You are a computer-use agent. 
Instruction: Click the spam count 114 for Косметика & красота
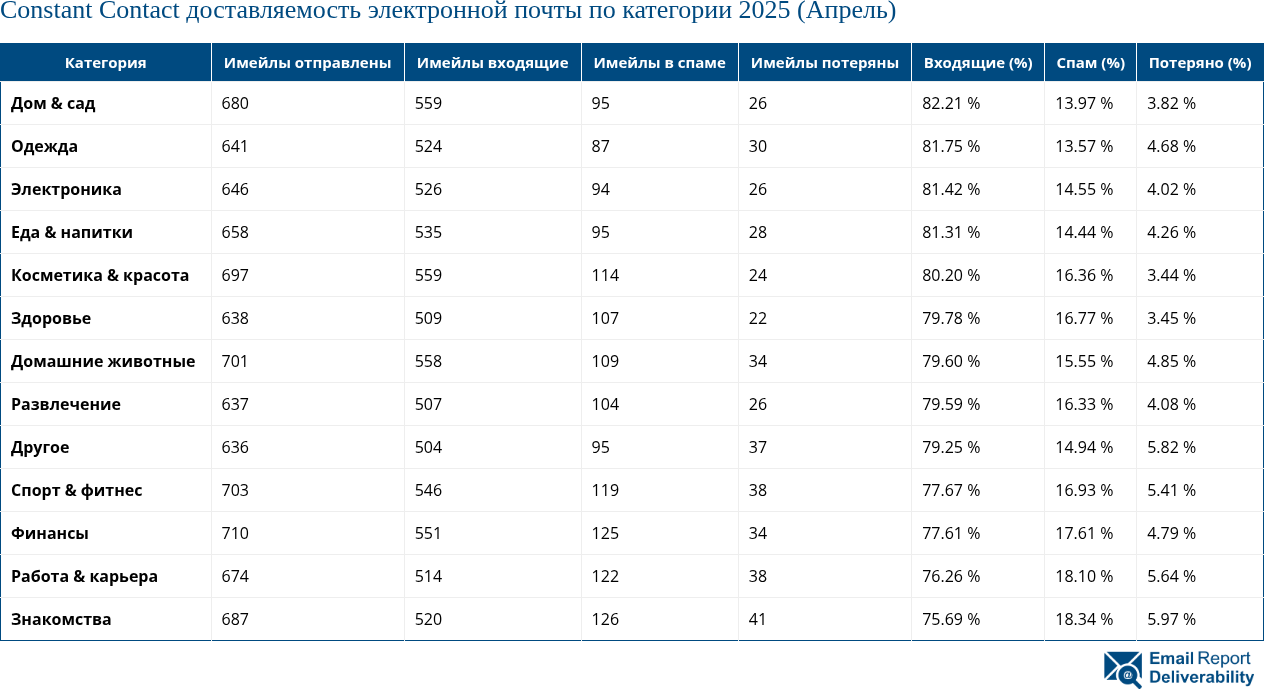click(605, 275)
